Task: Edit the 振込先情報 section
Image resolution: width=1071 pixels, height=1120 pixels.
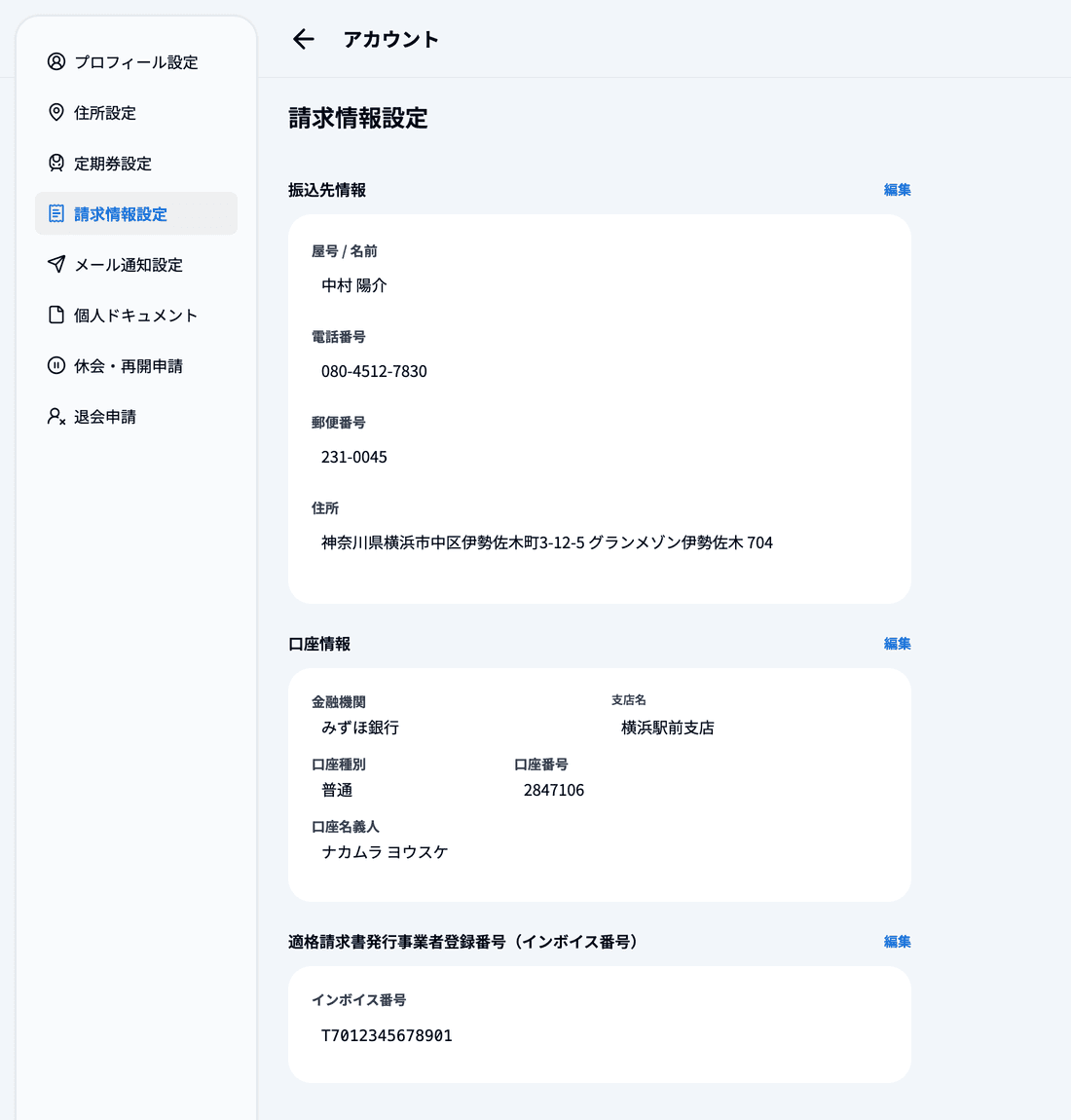Action: coord(898,190)
